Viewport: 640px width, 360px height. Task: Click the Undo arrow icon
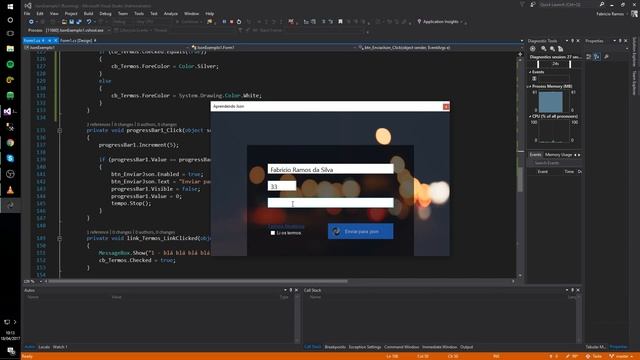click(x=89, y=22)
